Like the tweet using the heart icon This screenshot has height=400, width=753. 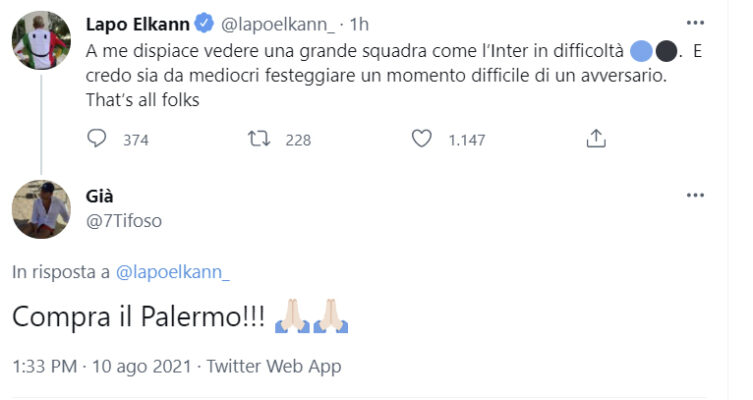422,140
